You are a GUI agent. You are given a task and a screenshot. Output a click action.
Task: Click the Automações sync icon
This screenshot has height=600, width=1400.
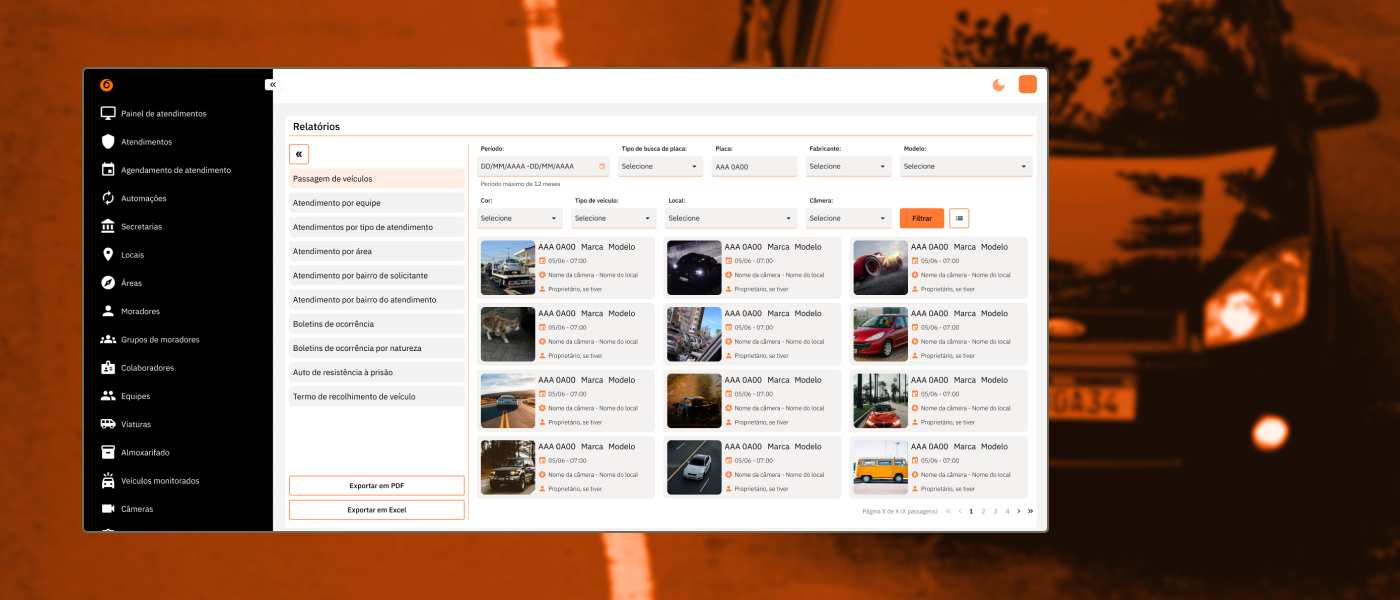point(108,198)
